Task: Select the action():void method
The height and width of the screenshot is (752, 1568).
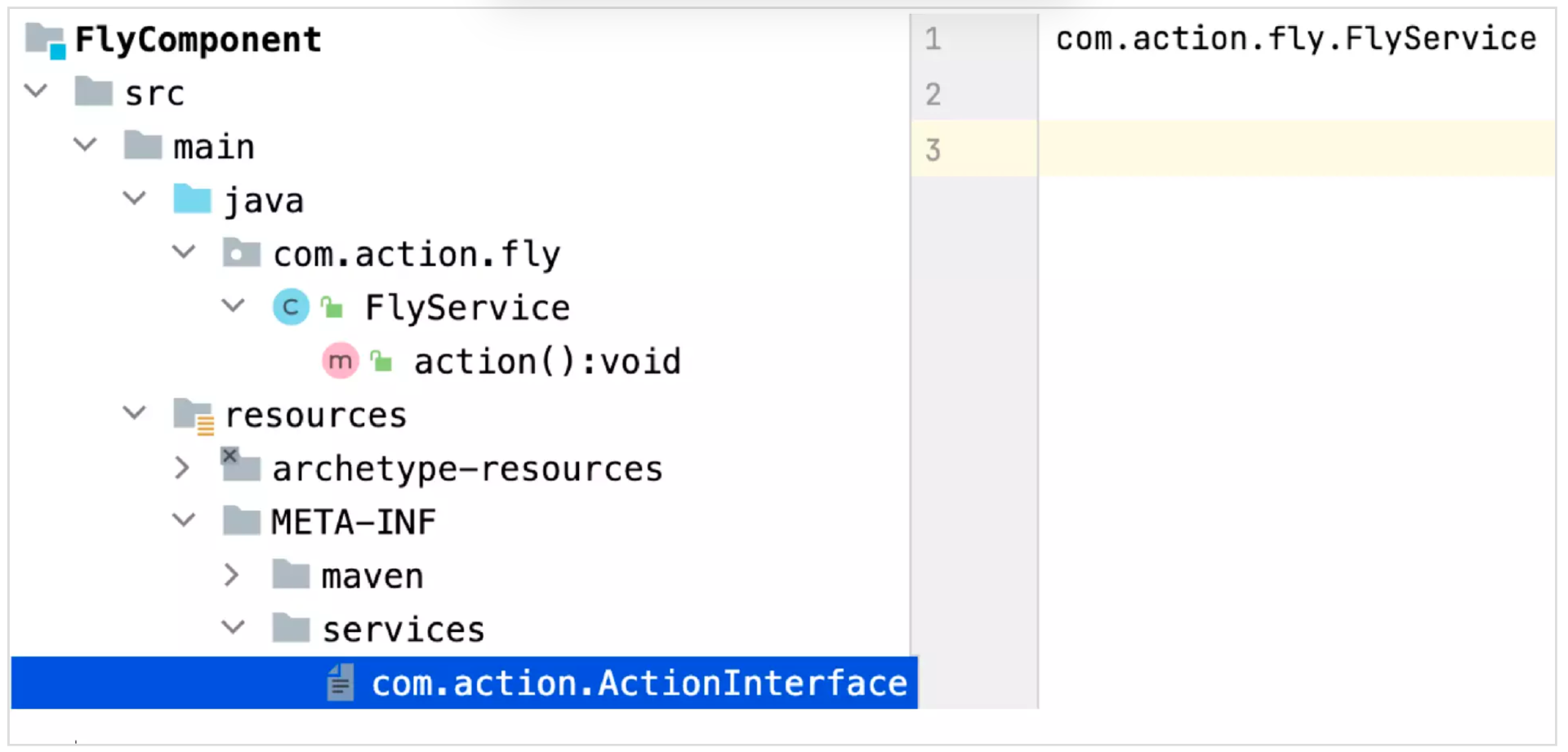Action: [x=546, y=361]
